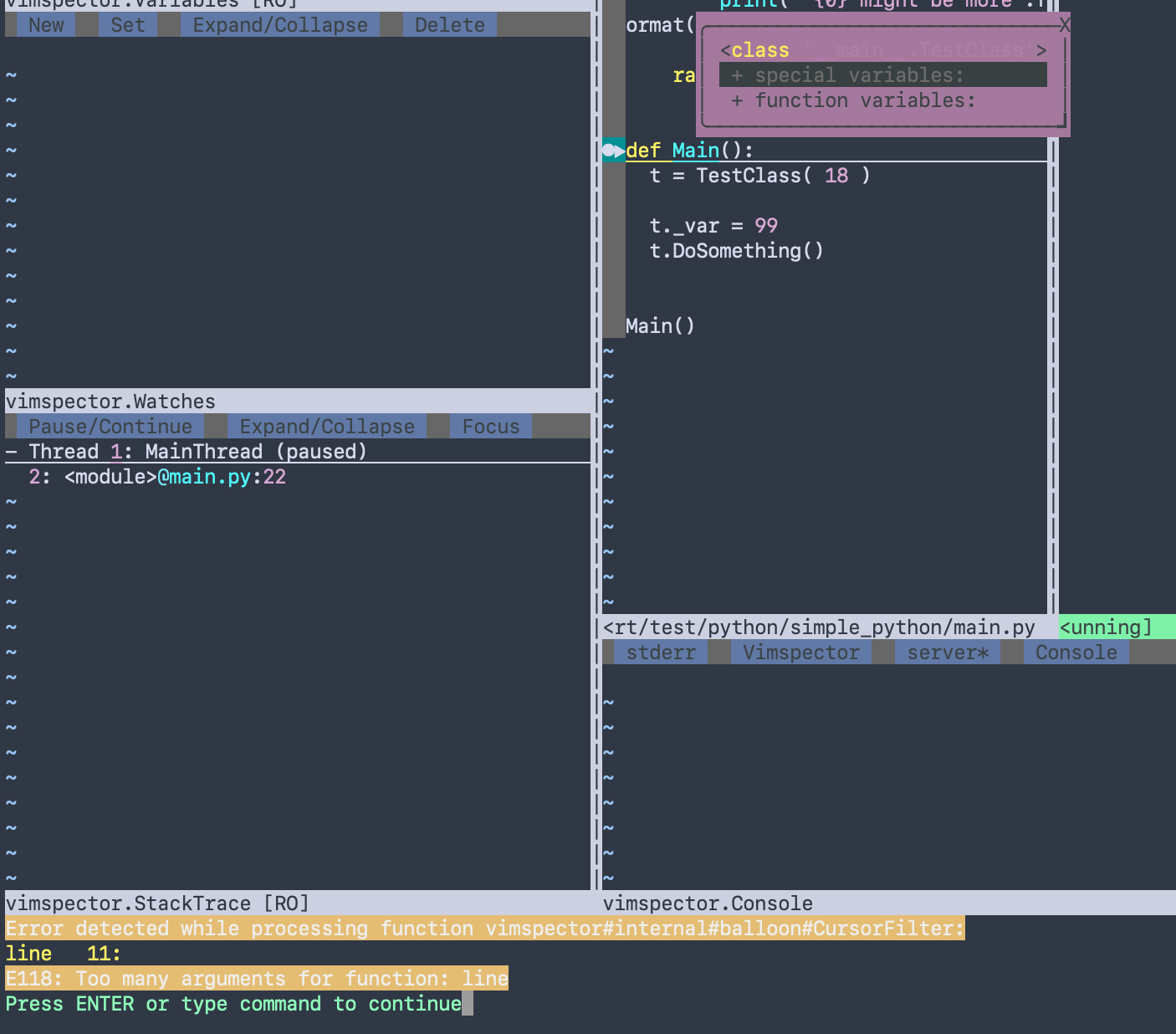
Task: Select stack frame module@main.py:22
Action: tap(157, 476)
